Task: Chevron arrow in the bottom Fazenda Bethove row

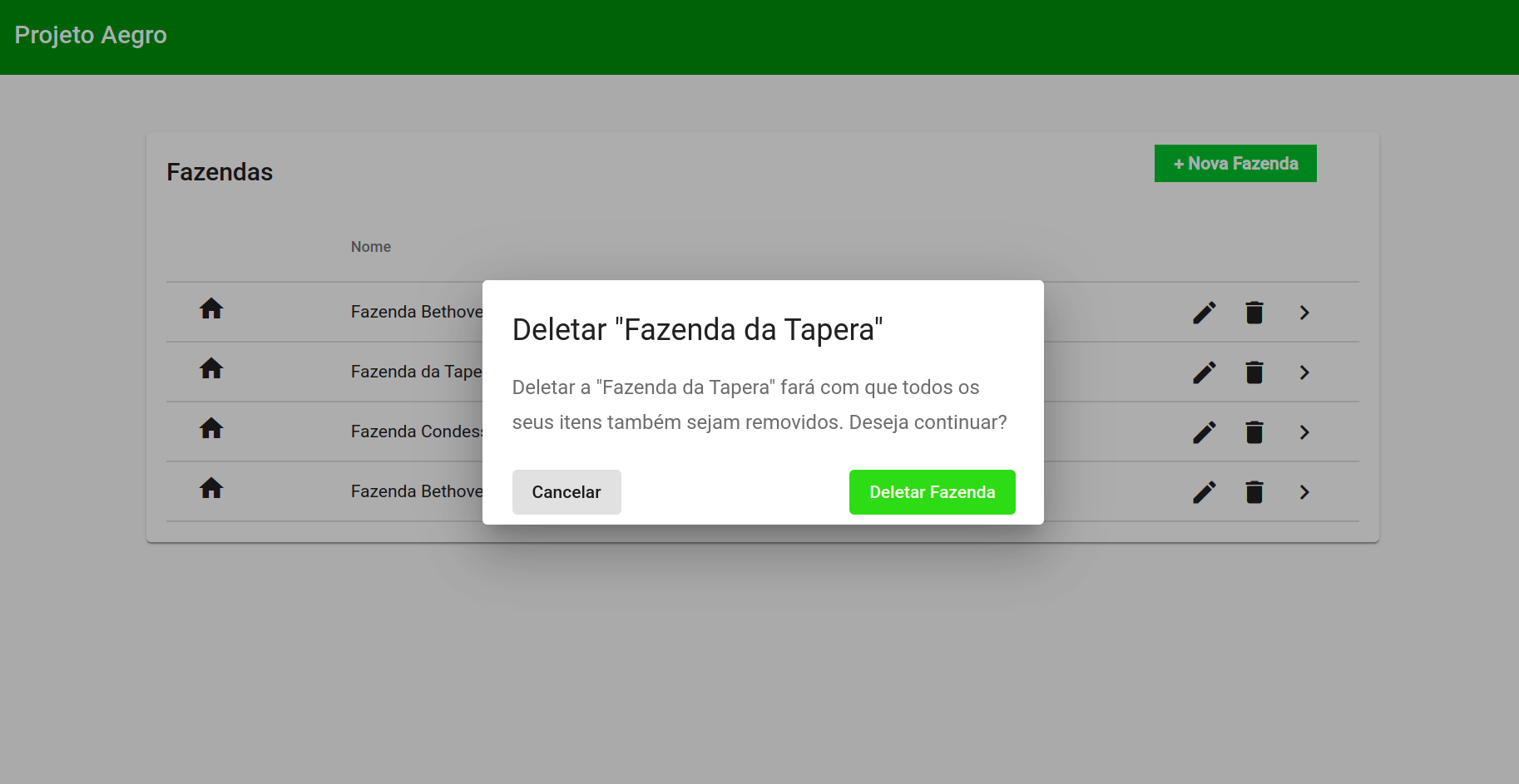Action: 1304,492
